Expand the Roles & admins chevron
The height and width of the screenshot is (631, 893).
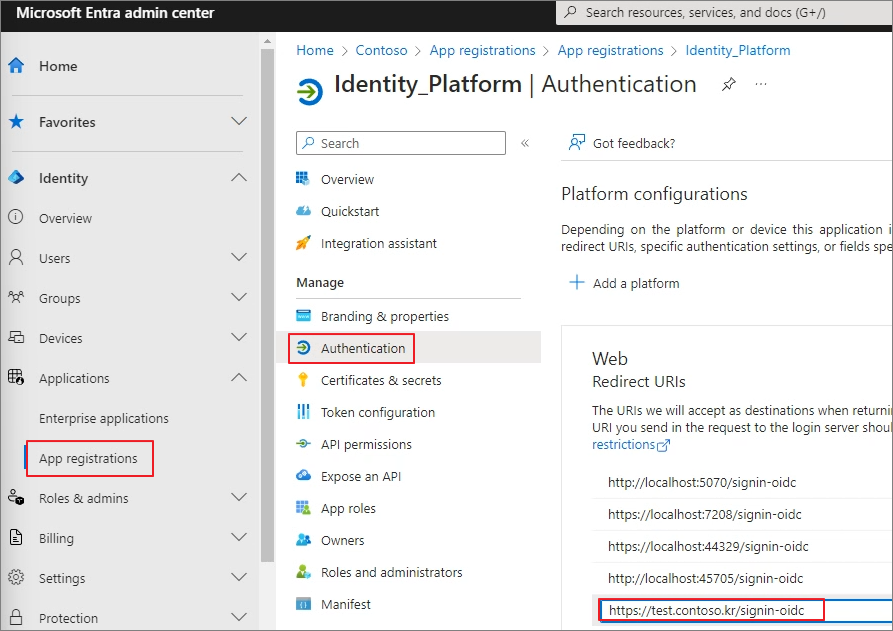pos(239,497)
